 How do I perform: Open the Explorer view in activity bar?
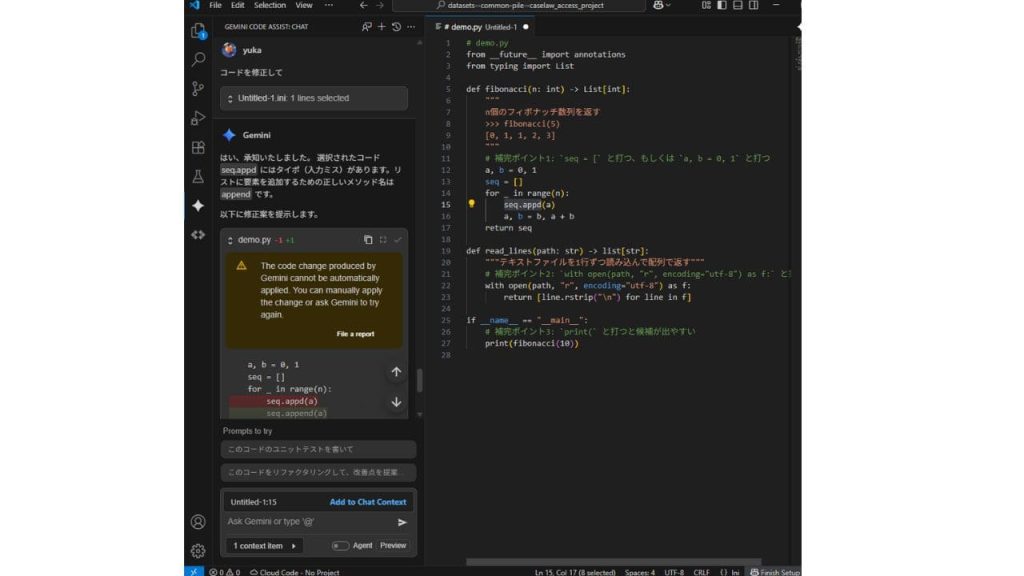point(198,31)
